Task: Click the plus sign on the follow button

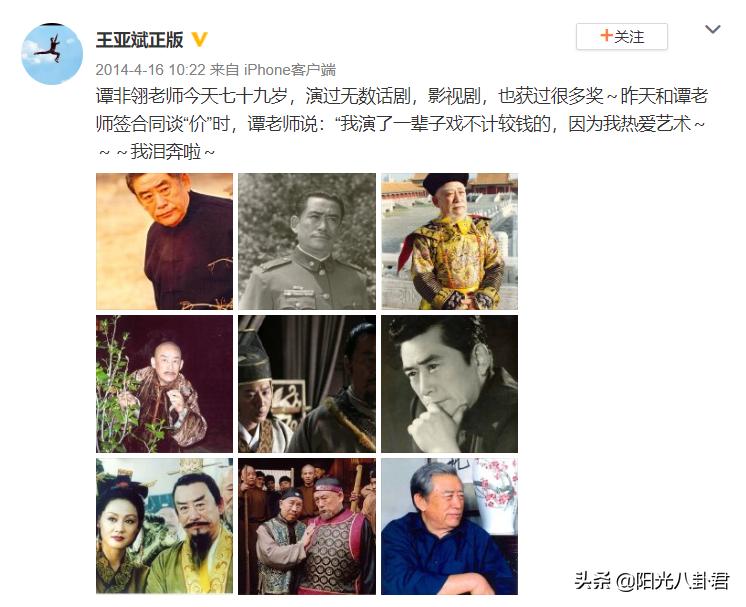Action: pyautogui.click(x=606, y=35)
